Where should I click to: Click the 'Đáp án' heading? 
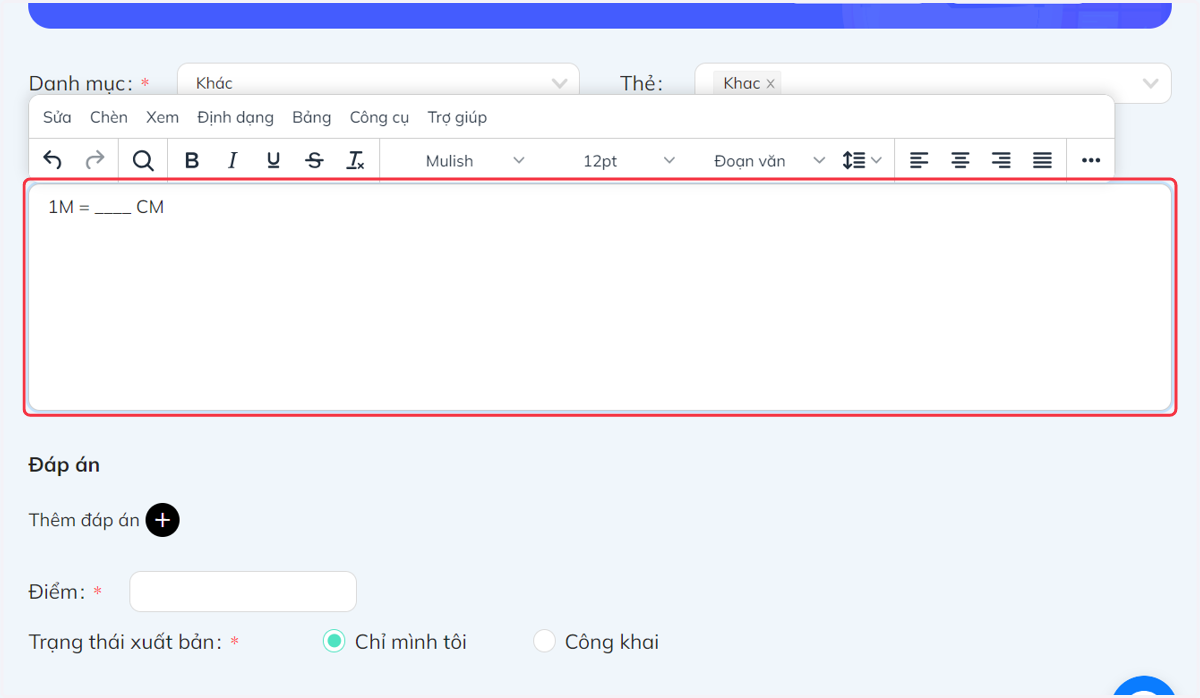tap(64, 465)
